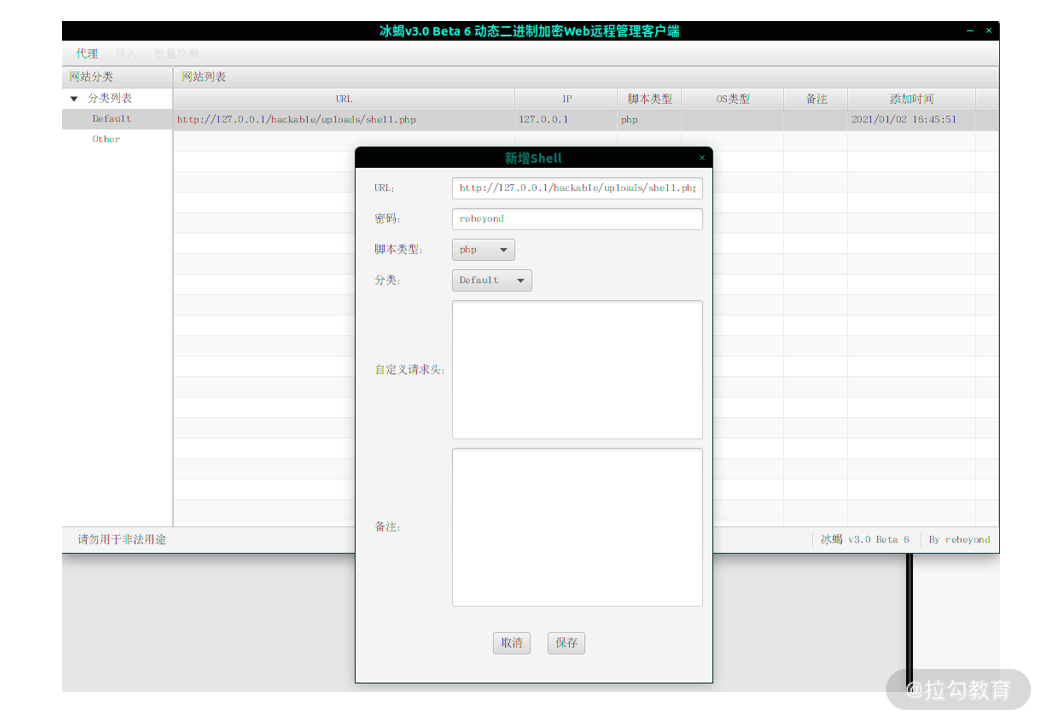Click IP cell 127.0.0.1
Screen dimensions: 1046x723
coord(566,119)
